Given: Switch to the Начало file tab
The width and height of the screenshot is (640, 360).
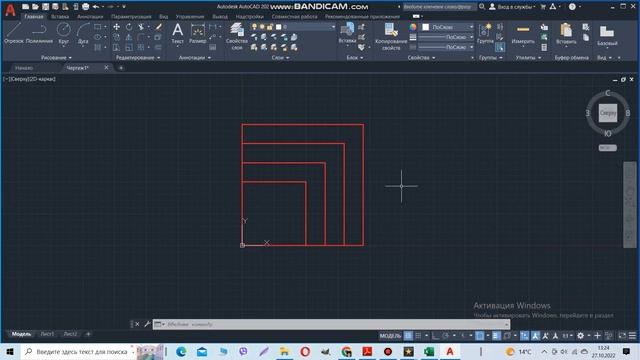Looking at the screenshot, I should point(24,68).
